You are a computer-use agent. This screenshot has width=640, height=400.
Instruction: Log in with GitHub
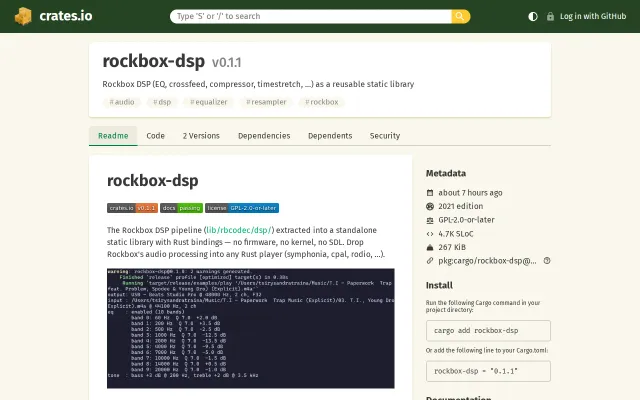coord(593,16)
